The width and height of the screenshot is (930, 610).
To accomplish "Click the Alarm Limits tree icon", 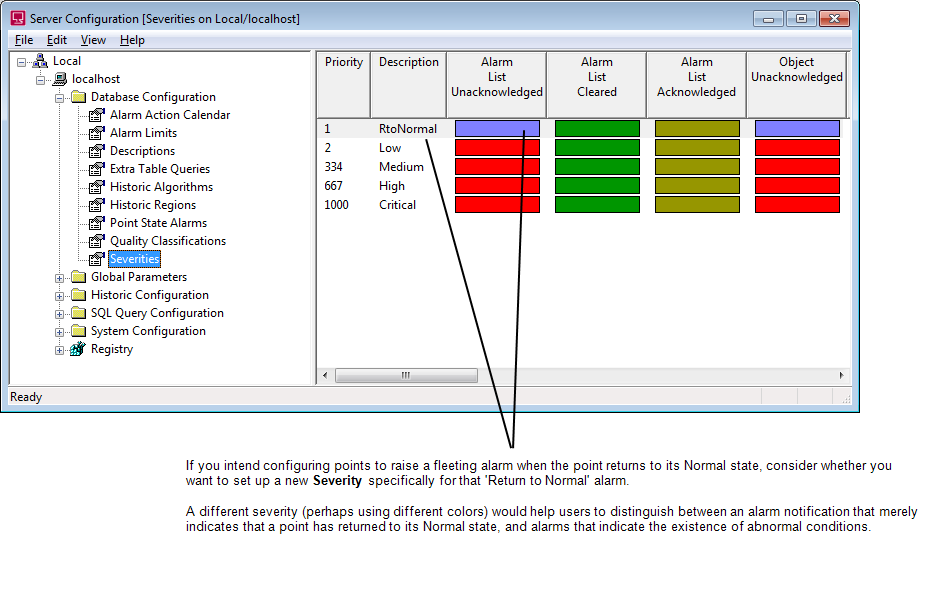I will (x=97, y=133).
